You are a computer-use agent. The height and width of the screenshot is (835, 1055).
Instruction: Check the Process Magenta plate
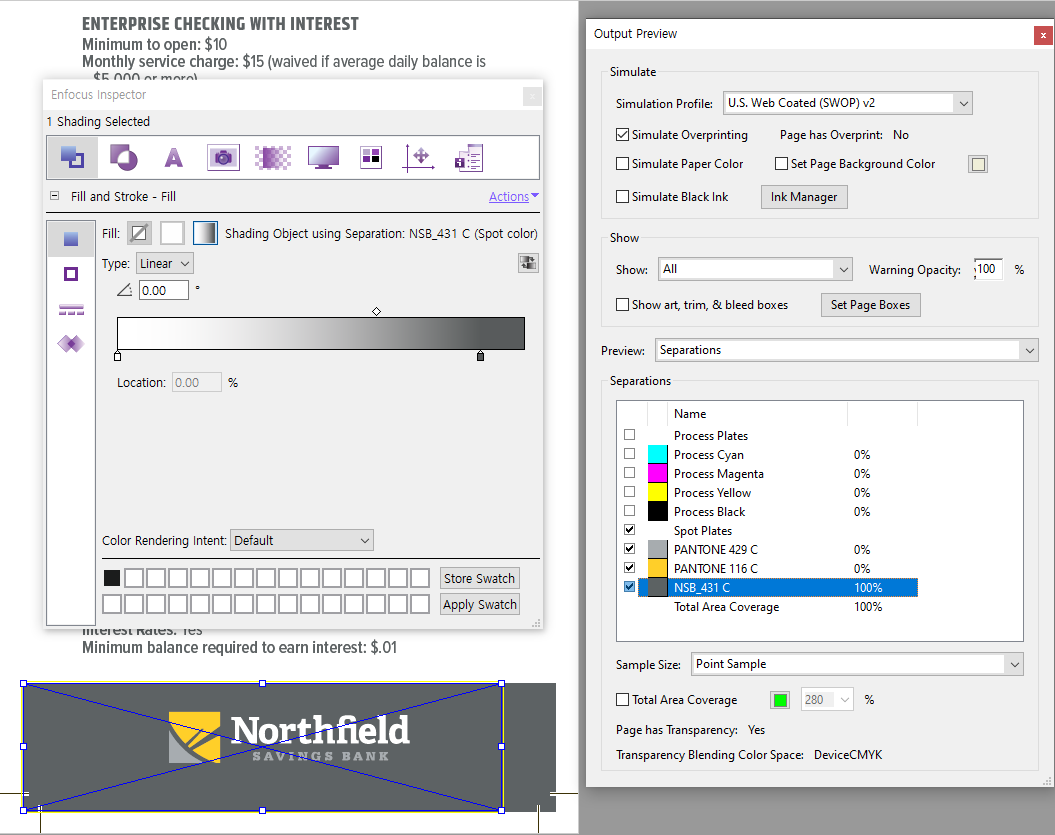(x=630, y=473)
